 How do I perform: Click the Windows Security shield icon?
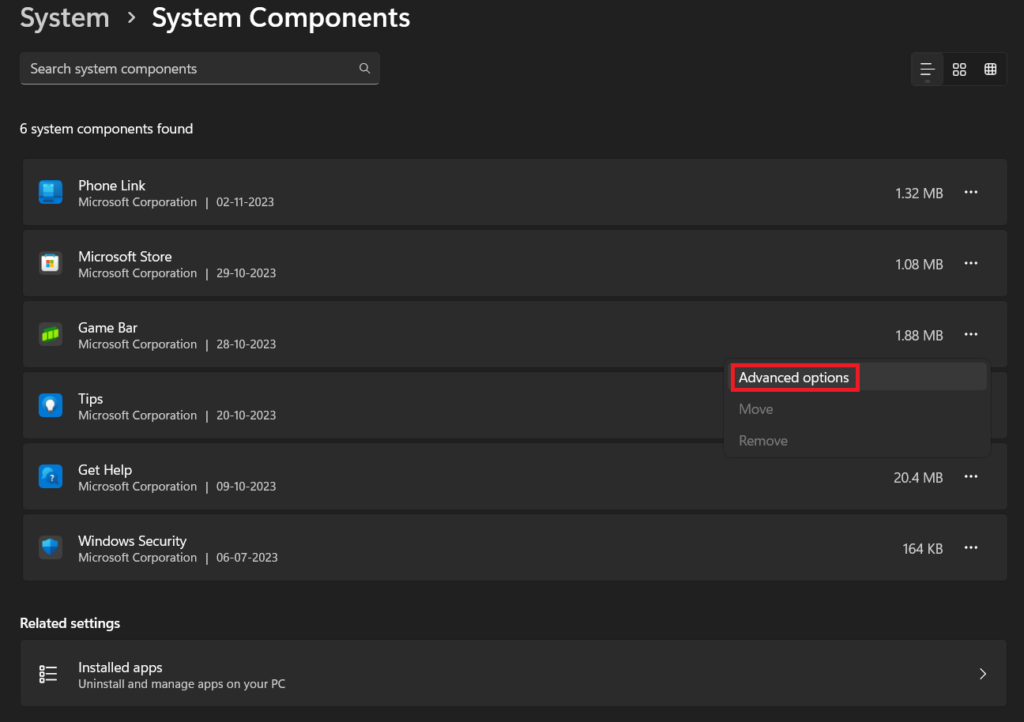[x=50, y=547]
